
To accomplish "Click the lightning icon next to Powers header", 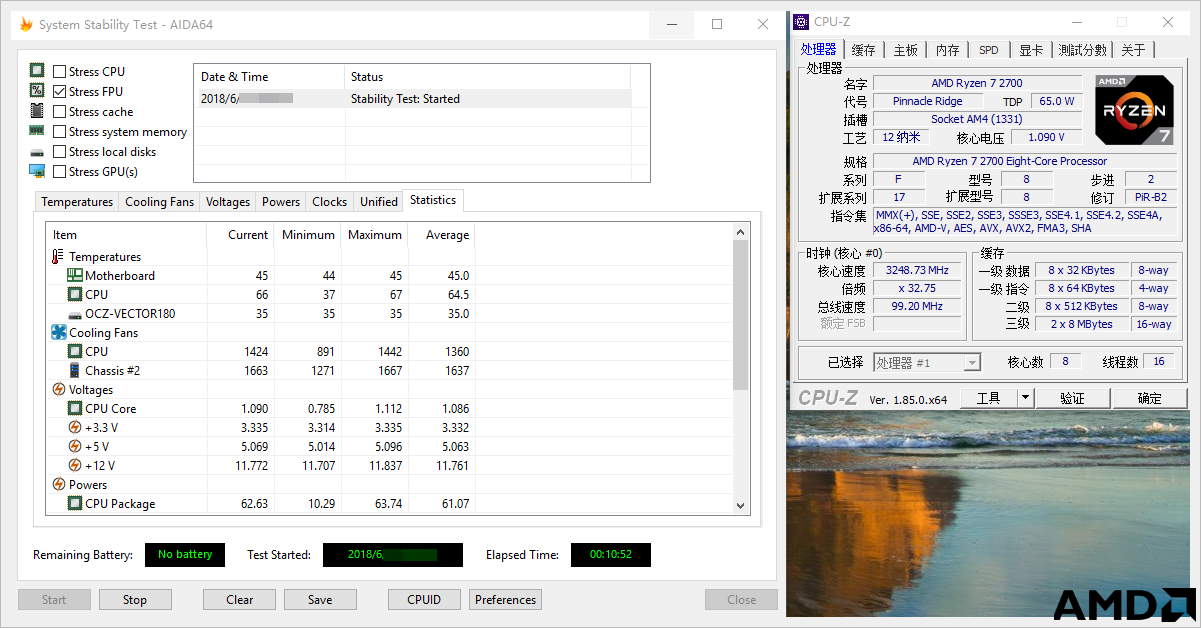I will tap(58, 484).
